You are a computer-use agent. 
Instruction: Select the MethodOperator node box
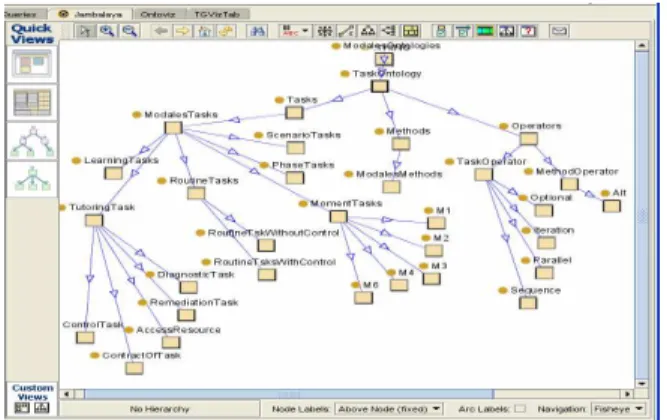coord(569,184)
